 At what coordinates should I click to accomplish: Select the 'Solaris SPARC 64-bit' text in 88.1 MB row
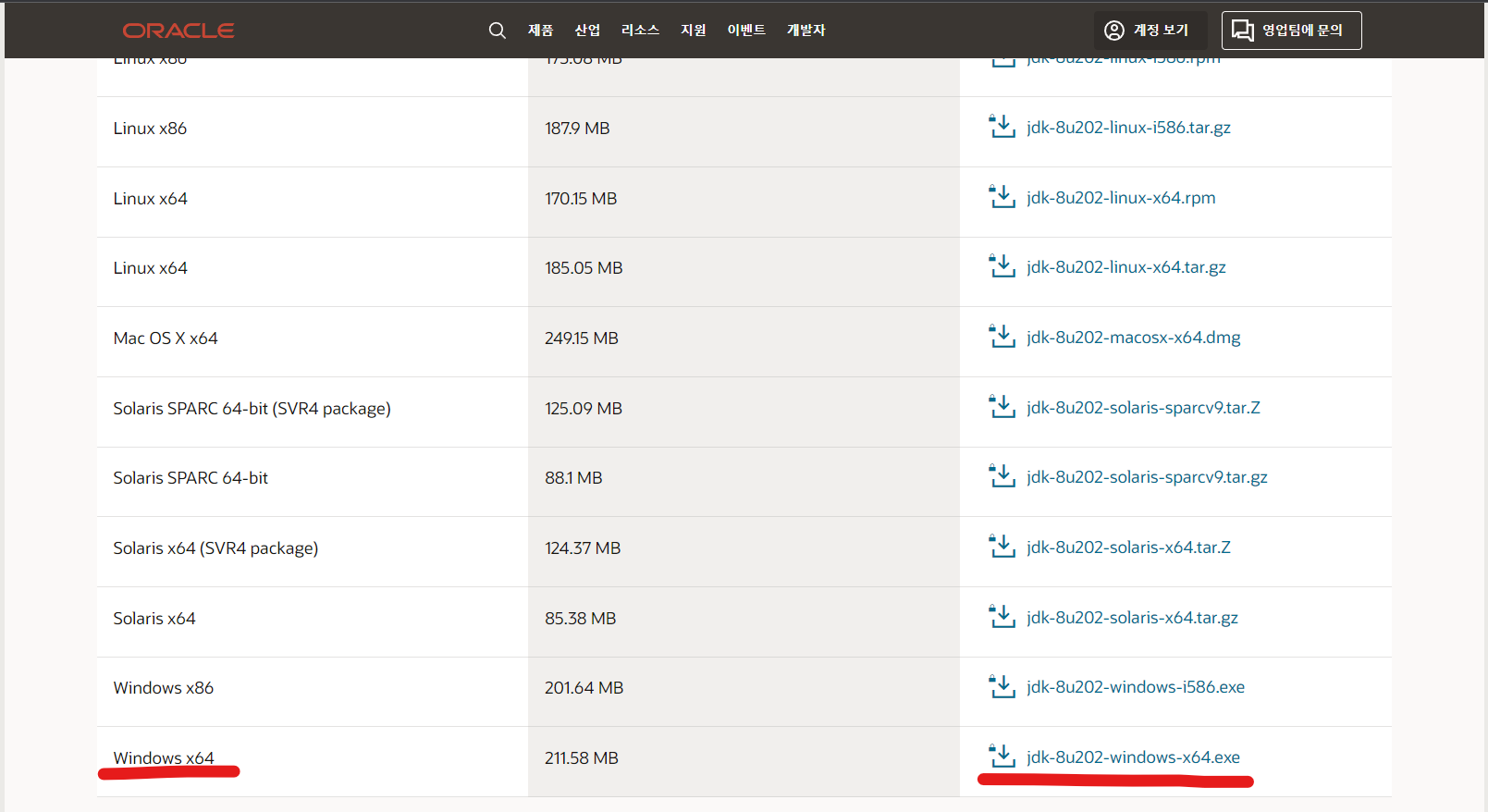(x=191, y=478)
